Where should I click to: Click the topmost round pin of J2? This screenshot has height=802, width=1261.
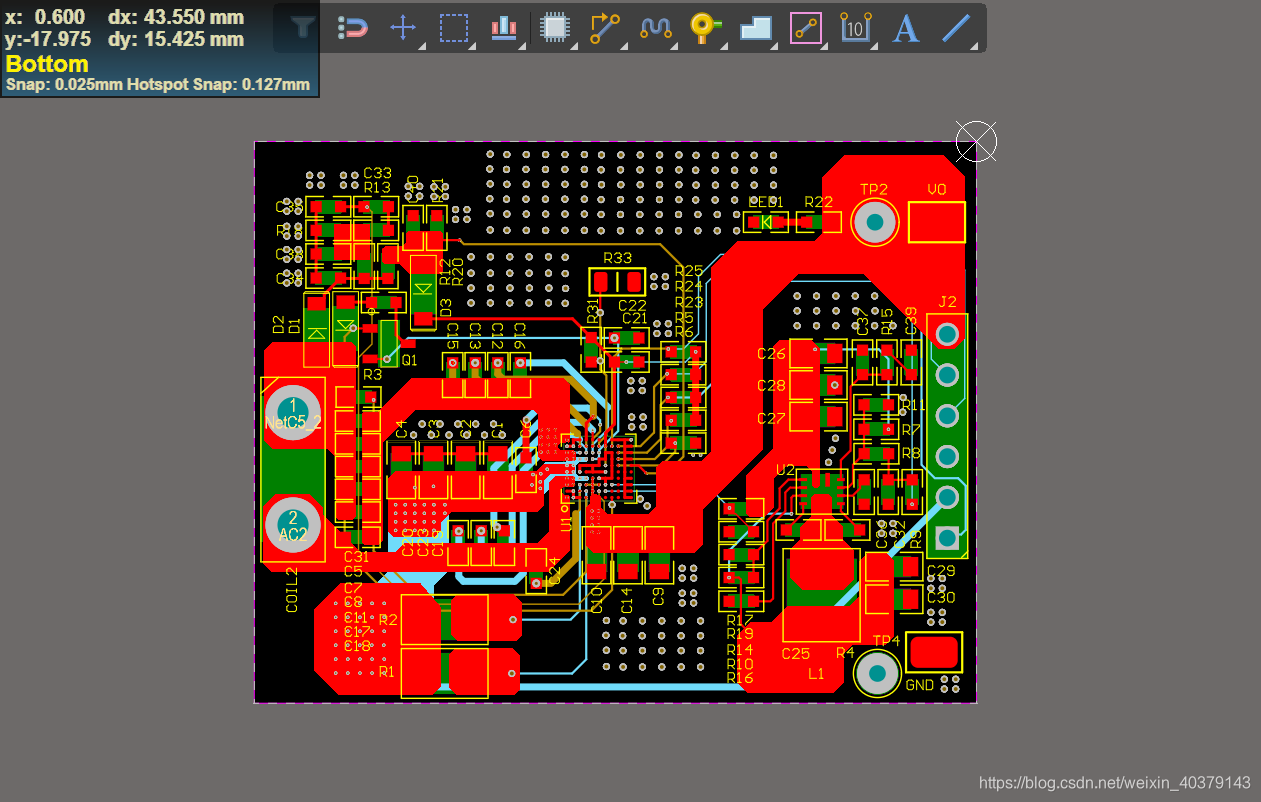947,333
